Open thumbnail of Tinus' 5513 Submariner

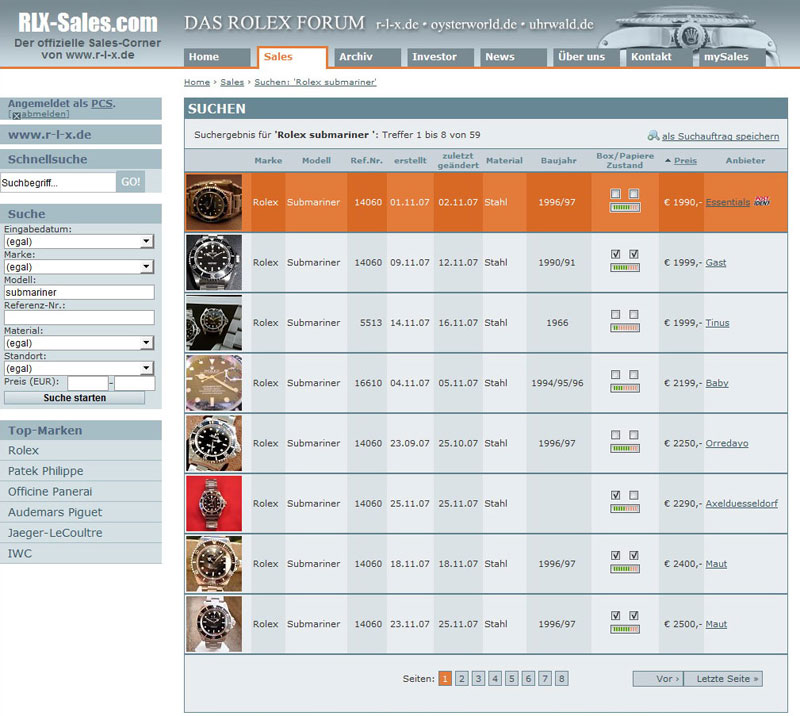[x=214, y=323]
